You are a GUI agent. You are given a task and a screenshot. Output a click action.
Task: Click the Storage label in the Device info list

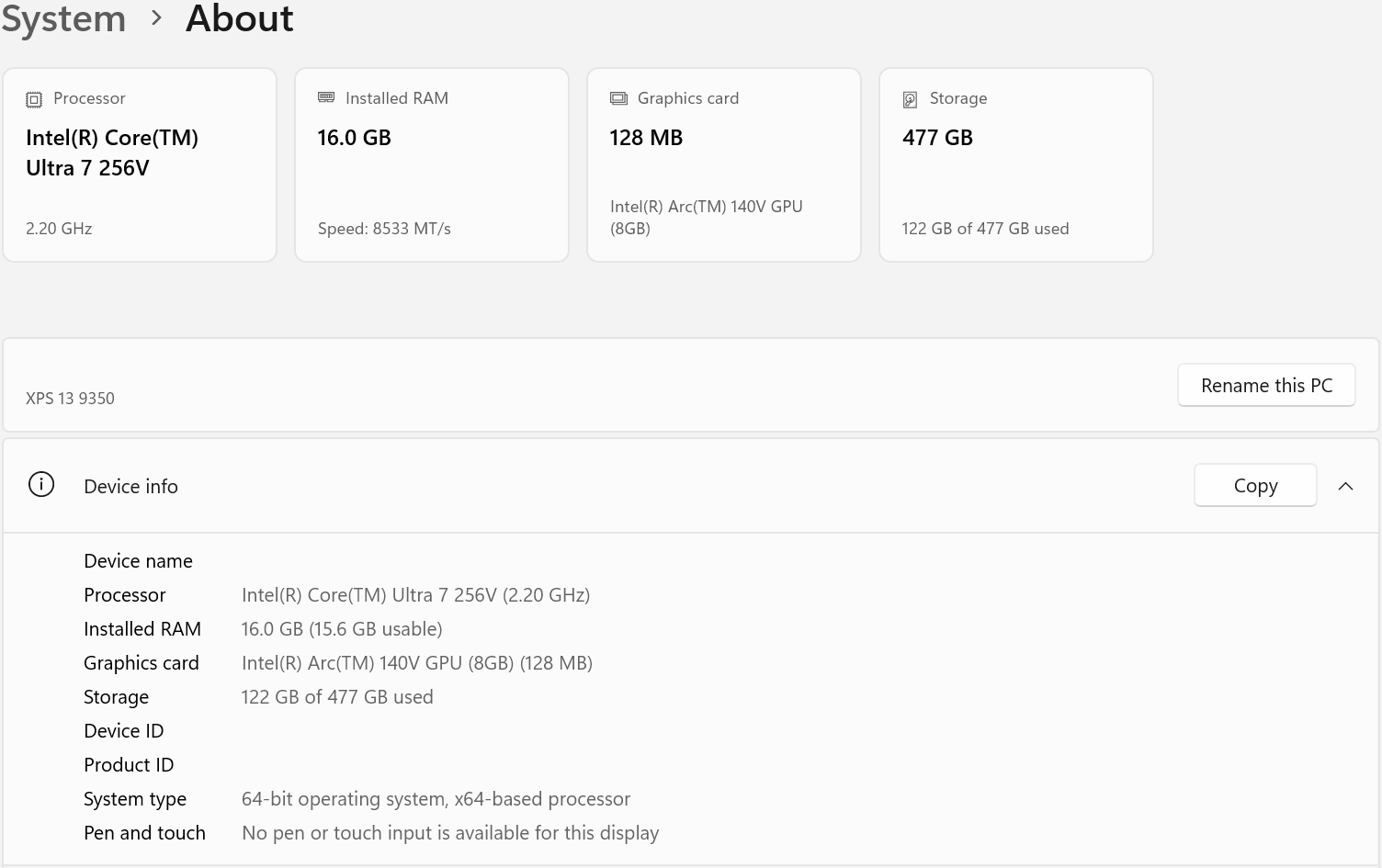tap(116, 697)
